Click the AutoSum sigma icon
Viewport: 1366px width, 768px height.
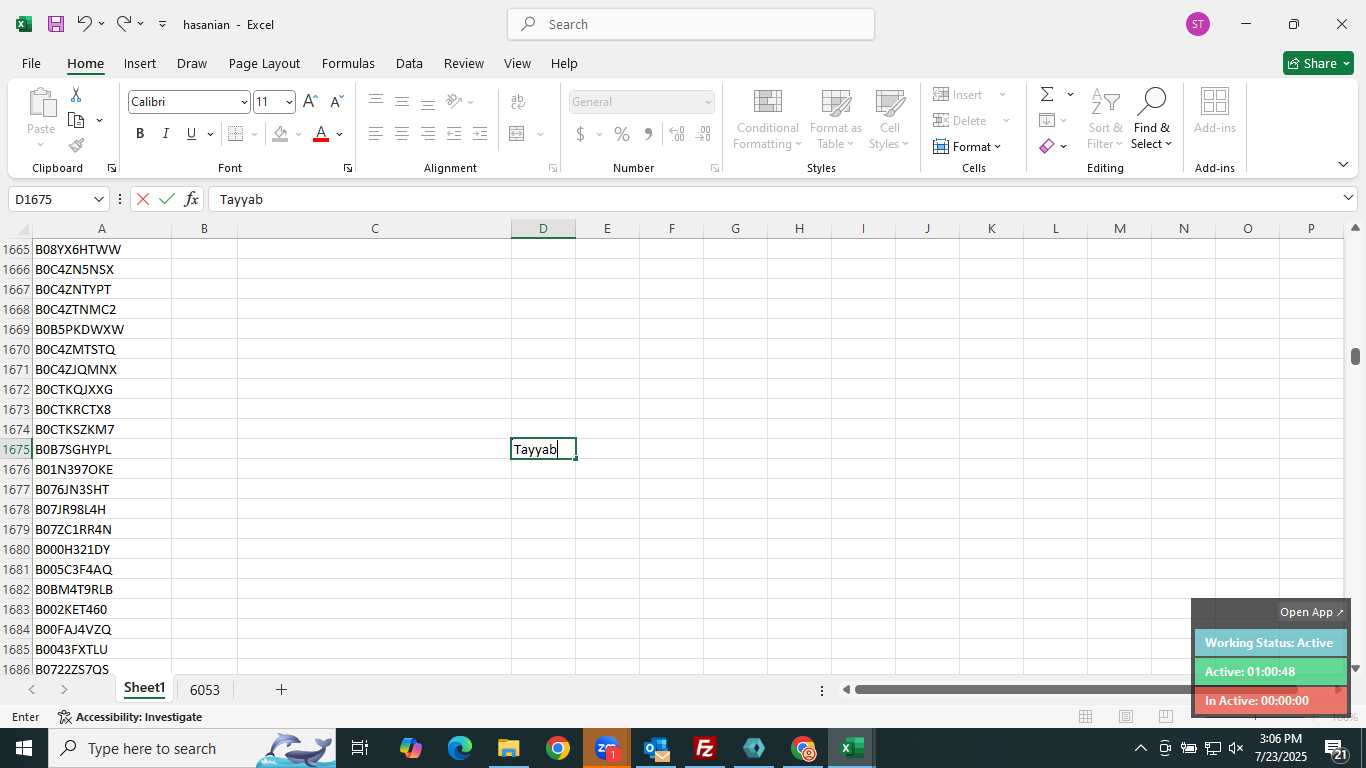click(x=1047, y=94)
